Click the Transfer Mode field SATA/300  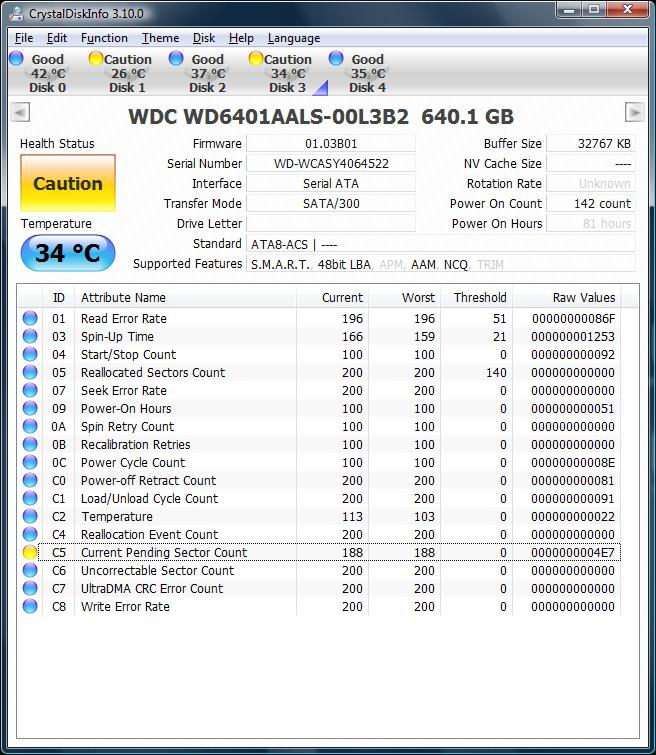[331, 203]
